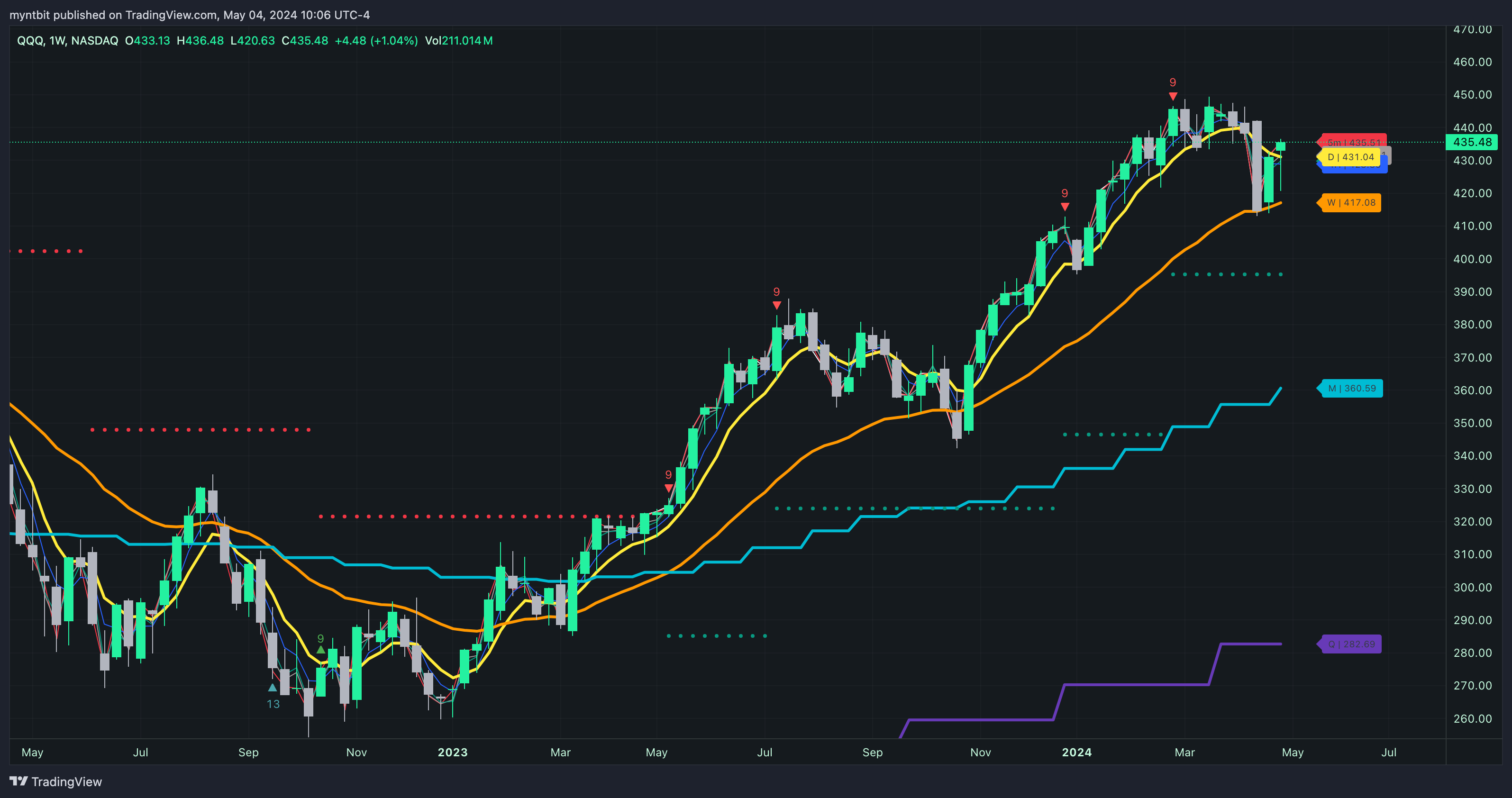This screenshot has height=798, width=1512.
Task: Click the Mar label just after 2023
Action: (x=561, y=752)
